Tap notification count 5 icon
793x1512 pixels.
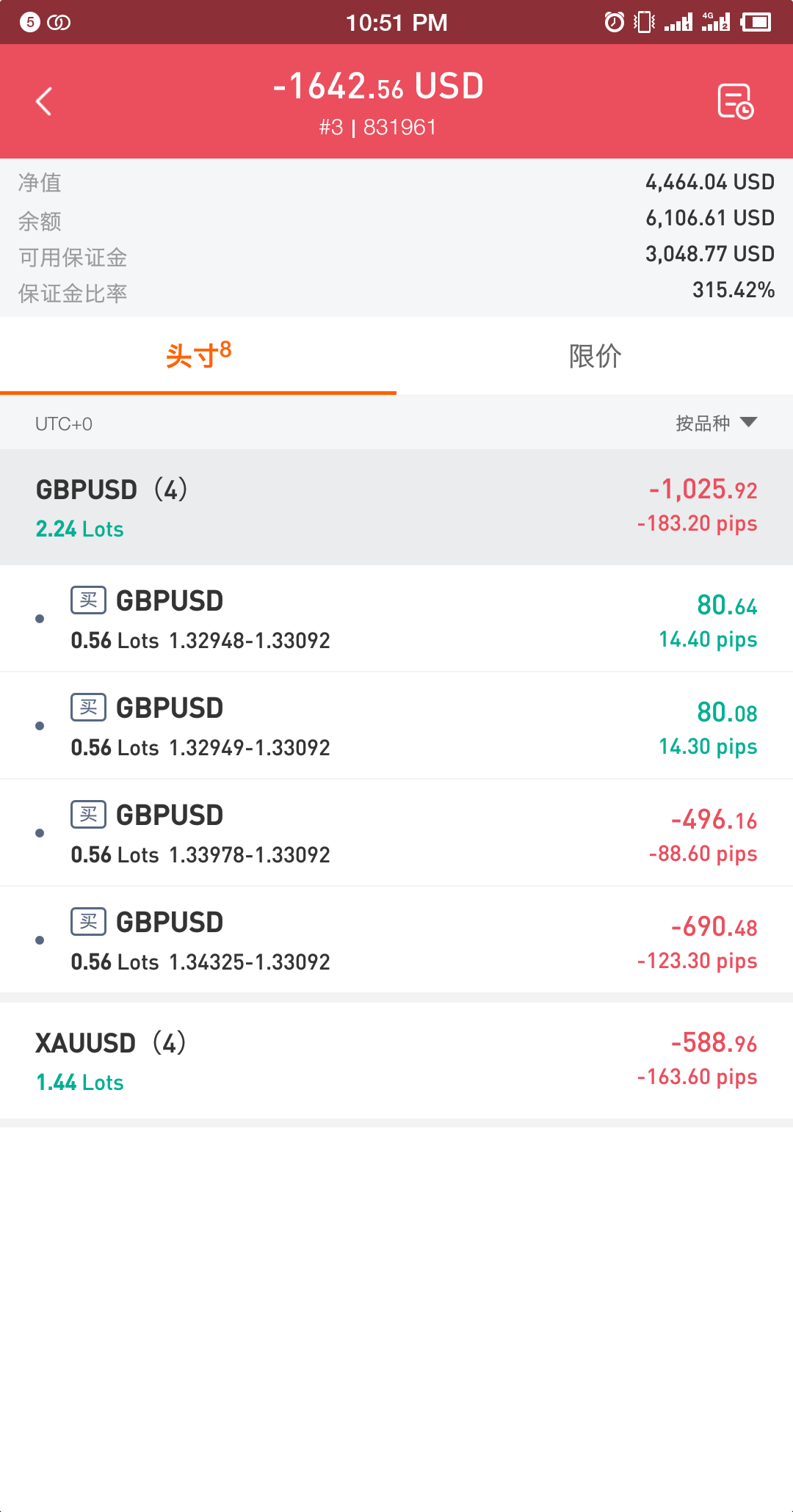tap(29, 22)
